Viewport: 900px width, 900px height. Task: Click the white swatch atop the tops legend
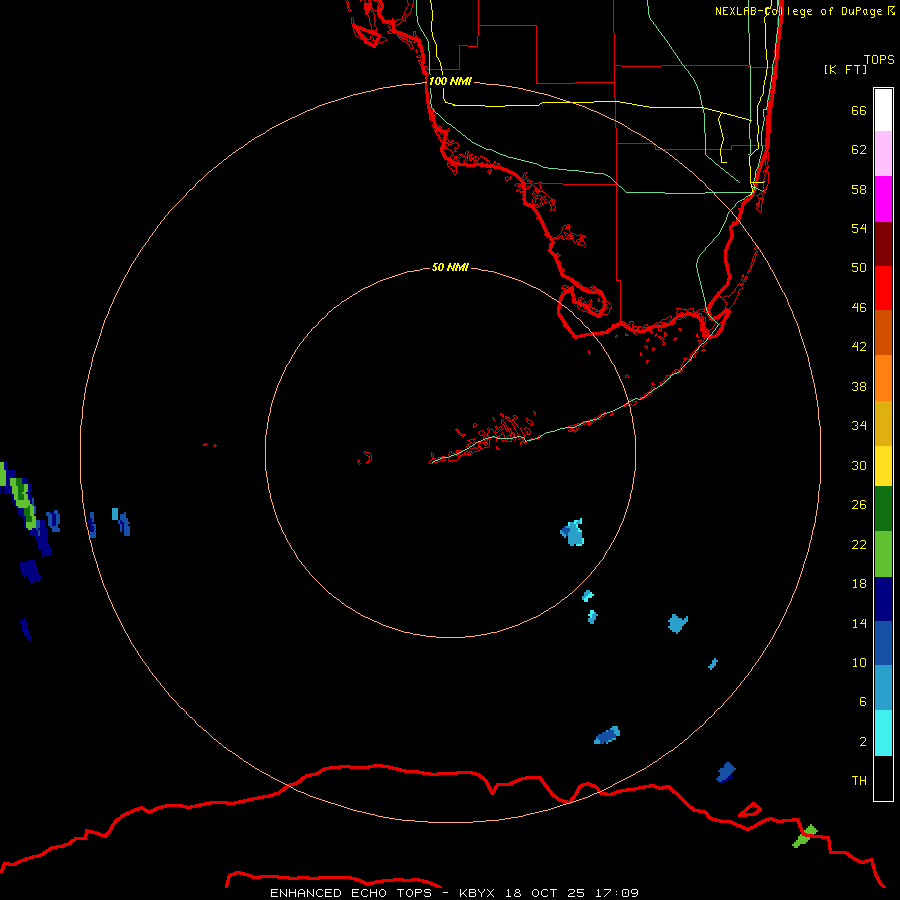883,110
